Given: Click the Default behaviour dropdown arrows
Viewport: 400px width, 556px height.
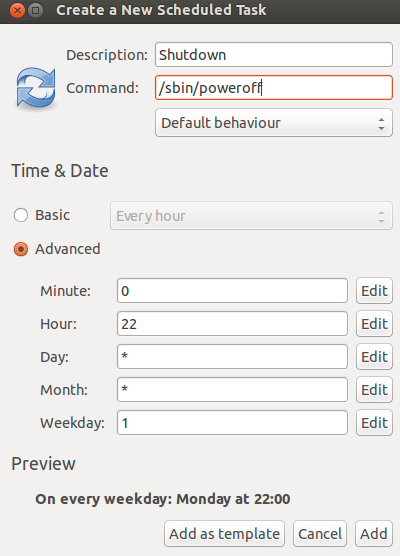Looking at the screenshot, I should point(381,123).
